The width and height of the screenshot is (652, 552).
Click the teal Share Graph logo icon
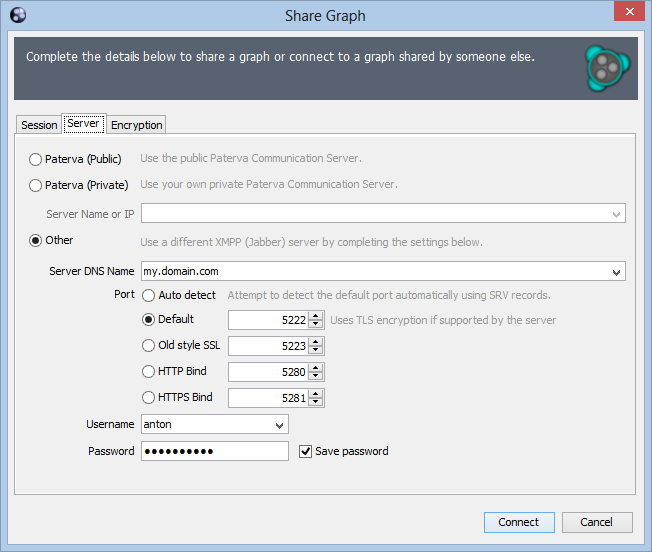point(608,68)
